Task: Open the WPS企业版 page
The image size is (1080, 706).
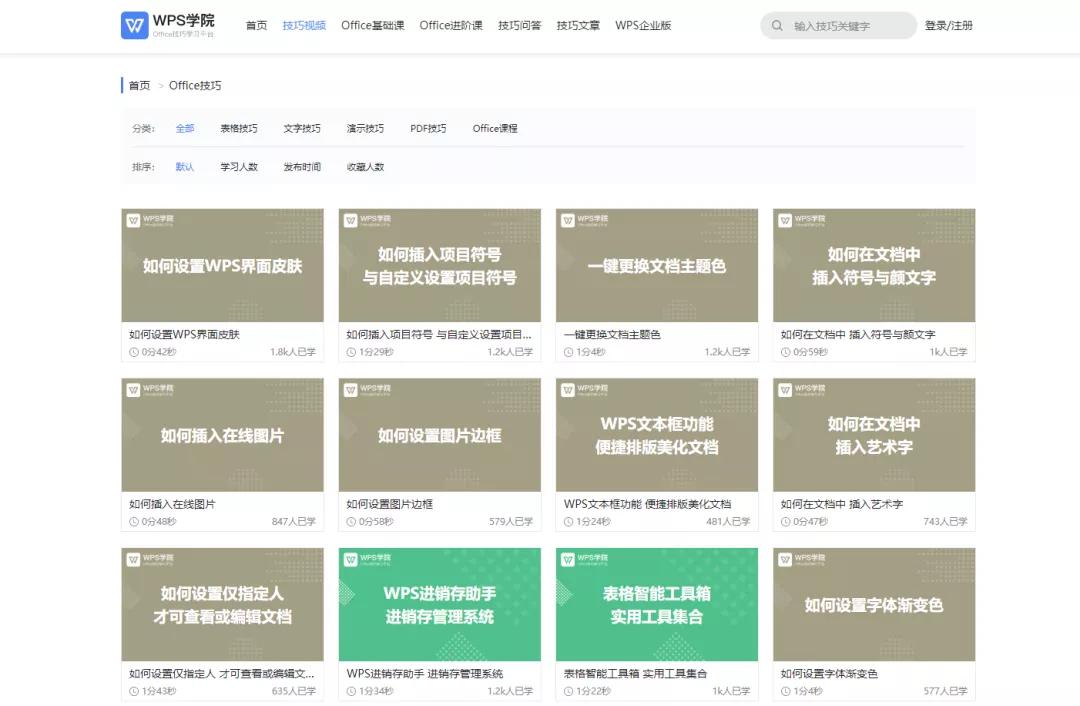Action: (644, 26)
